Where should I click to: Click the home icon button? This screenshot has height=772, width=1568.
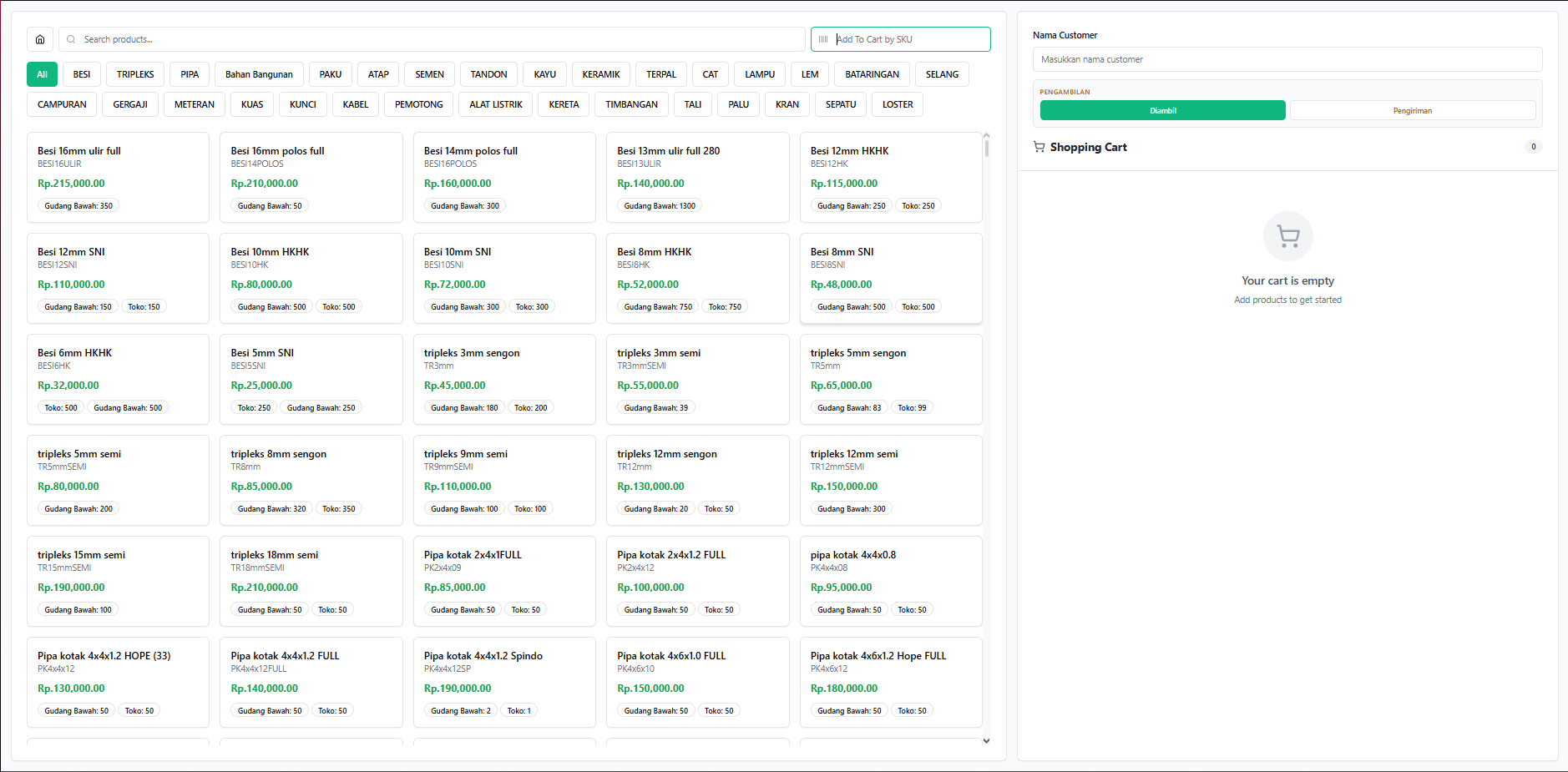tap(40, 39)
